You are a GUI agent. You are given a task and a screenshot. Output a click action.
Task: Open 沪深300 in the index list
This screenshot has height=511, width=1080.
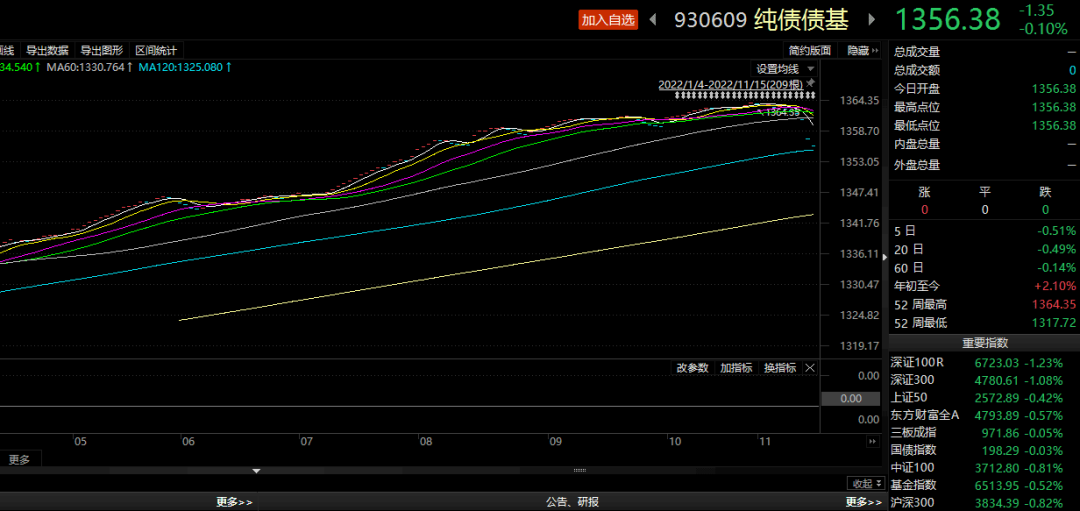coord(911,502)
